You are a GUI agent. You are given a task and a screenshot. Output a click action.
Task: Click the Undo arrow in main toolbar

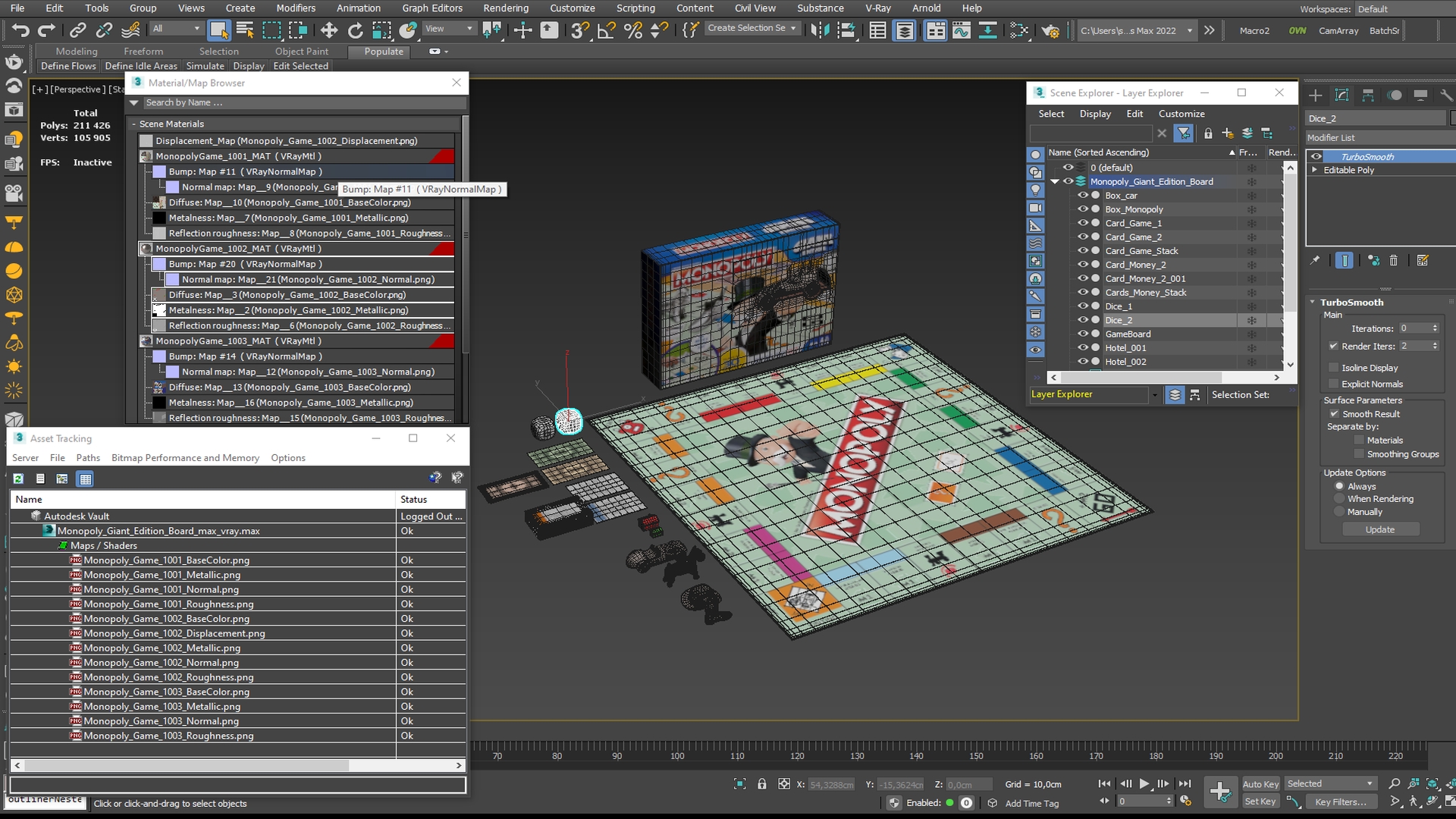pyautogui.click(x=20, y=30)
